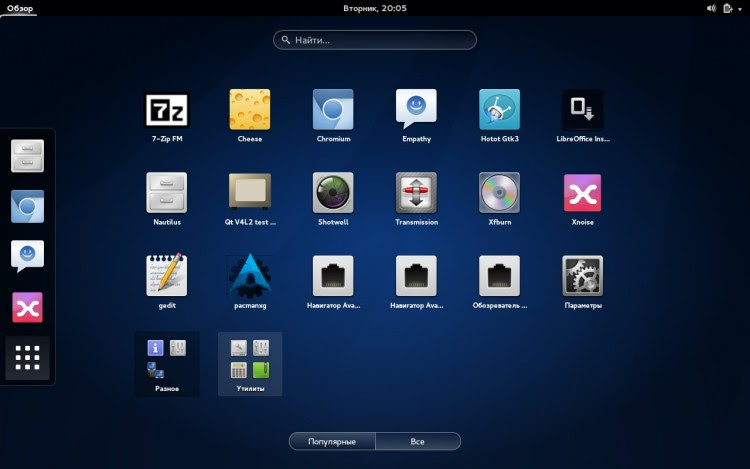
Task: Expand the Утилиты app folder
Action: point(250,364)
